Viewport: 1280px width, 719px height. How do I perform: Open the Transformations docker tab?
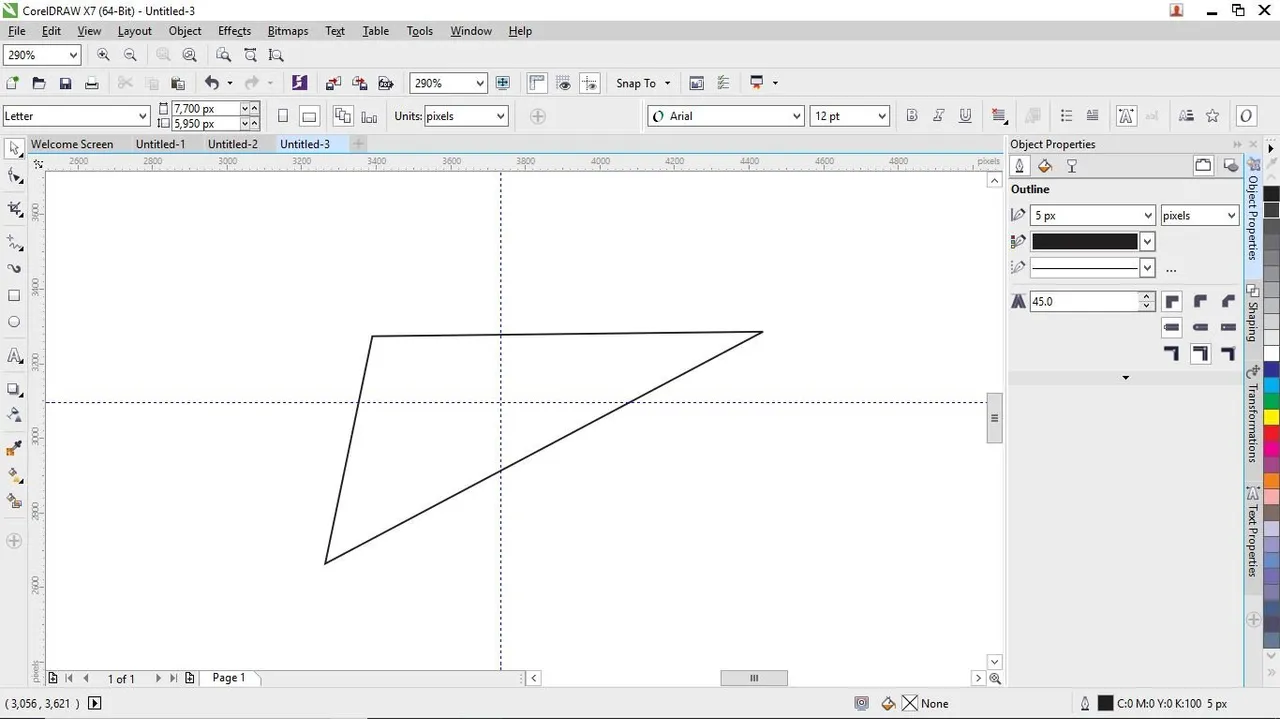(1252, 414)
